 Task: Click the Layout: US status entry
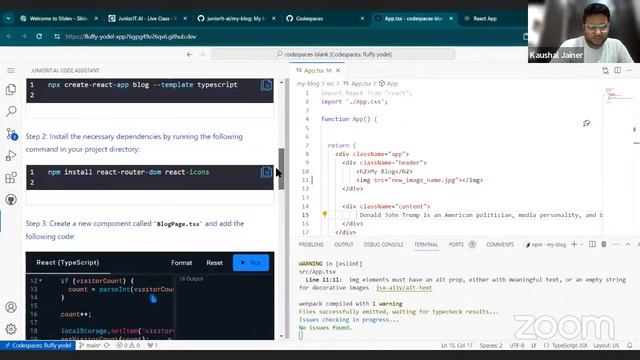(606, 345)
